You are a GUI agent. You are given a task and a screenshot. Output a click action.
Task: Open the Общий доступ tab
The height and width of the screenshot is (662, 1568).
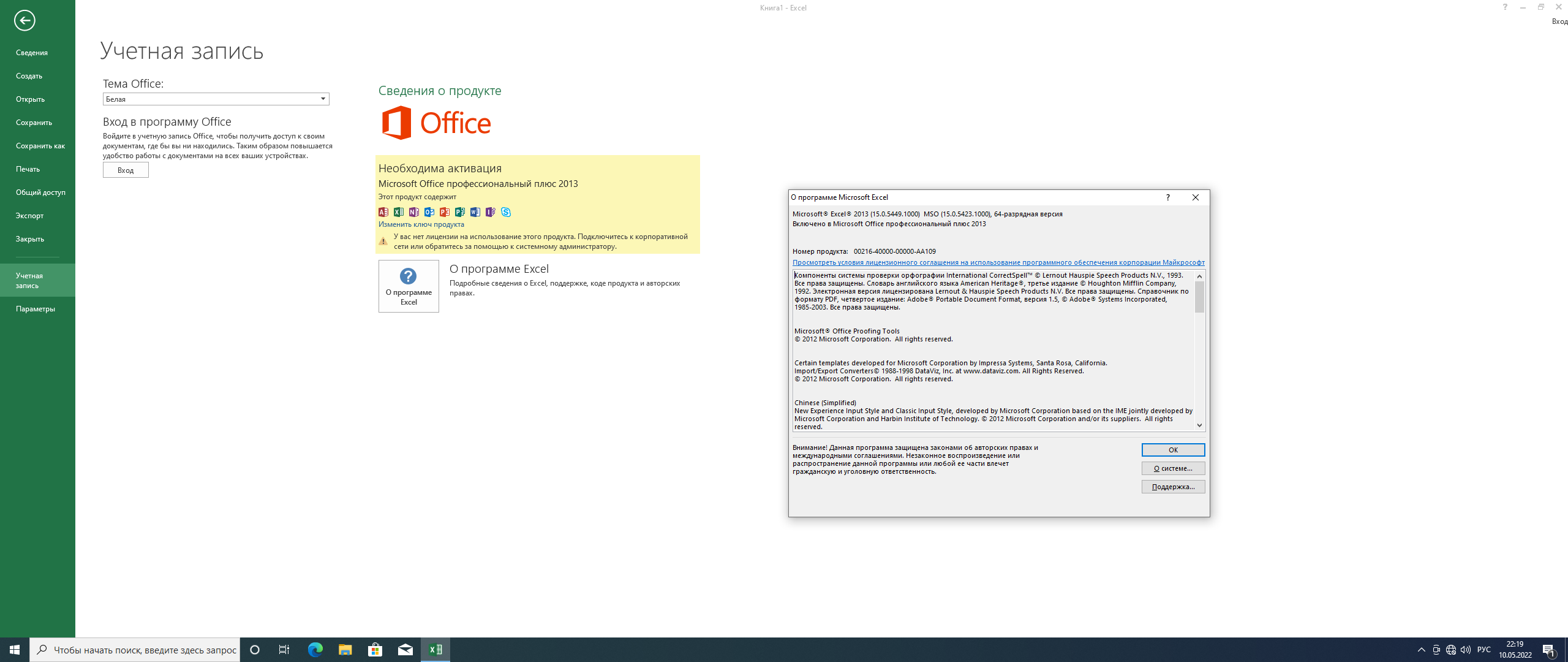(37, 192)
